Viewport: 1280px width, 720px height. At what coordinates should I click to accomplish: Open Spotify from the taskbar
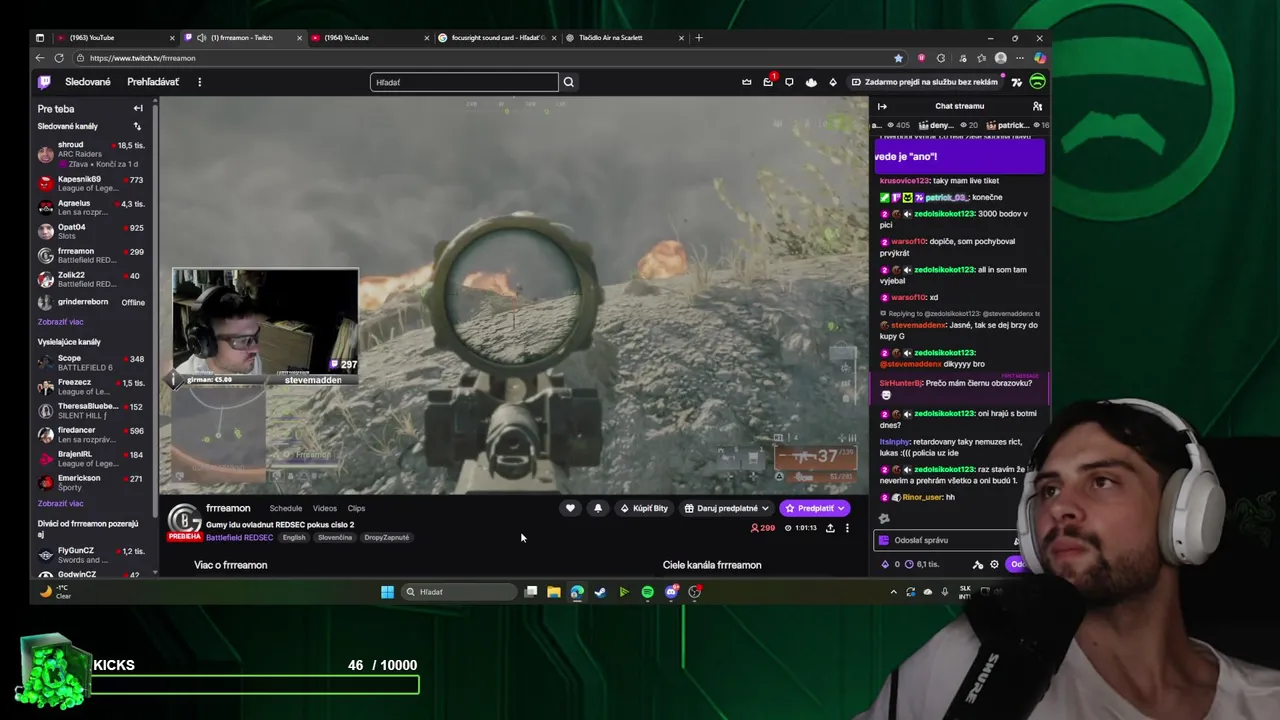point(647,592)
